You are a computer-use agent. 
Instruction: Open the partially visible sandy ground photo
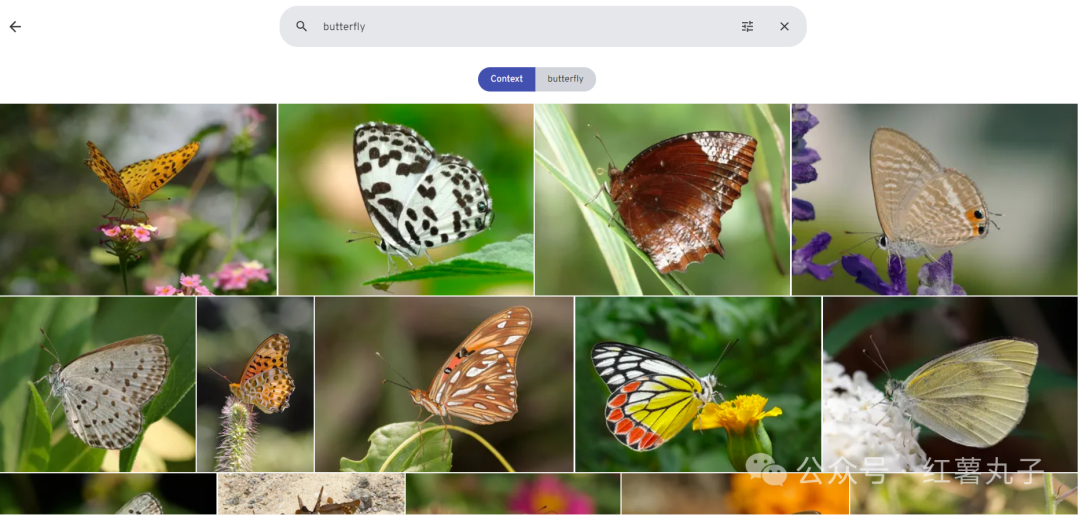pos(311,494)
